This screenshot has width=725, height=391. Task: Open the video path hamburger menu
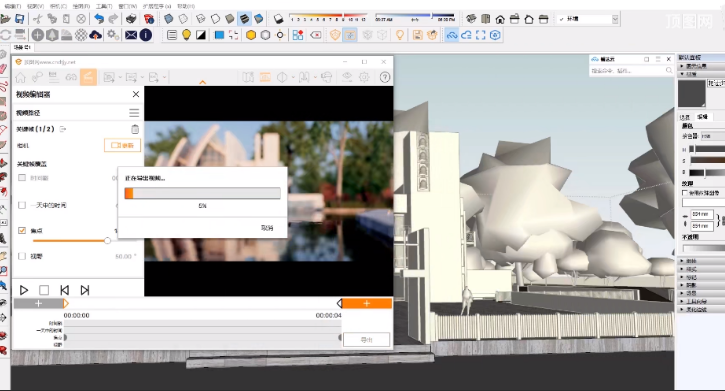point(134,113)
